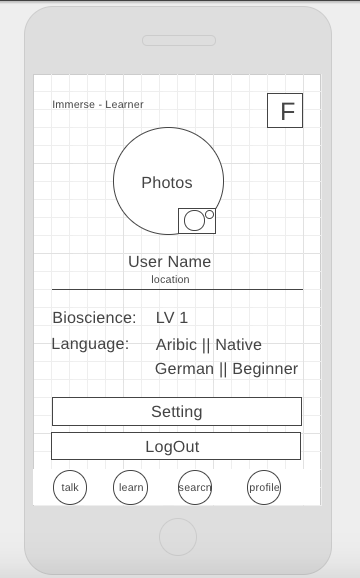Image resolution: width=360 pixels, height=578 pixels.
Task: Click the Bioscience: label
Action: pos(94,318)
